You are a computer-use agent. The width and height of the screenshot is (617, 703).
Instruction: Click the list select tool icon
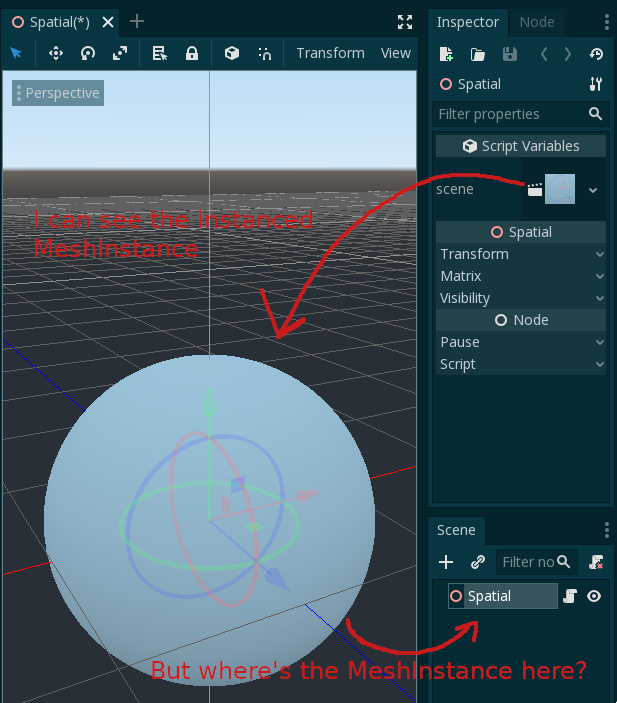(x=160, y=53)
